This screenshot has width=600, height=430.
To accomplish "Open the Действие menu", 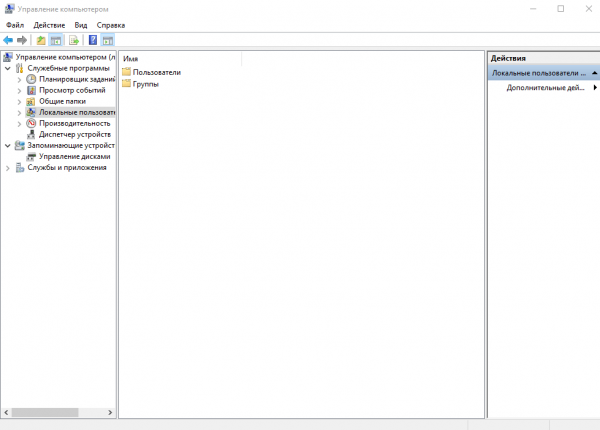I will pos(49,25).
